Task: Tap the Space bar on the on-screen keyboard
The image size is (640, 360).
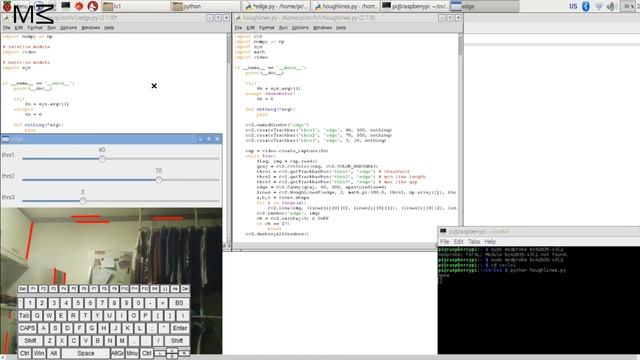Action: (x=86, y=353)
